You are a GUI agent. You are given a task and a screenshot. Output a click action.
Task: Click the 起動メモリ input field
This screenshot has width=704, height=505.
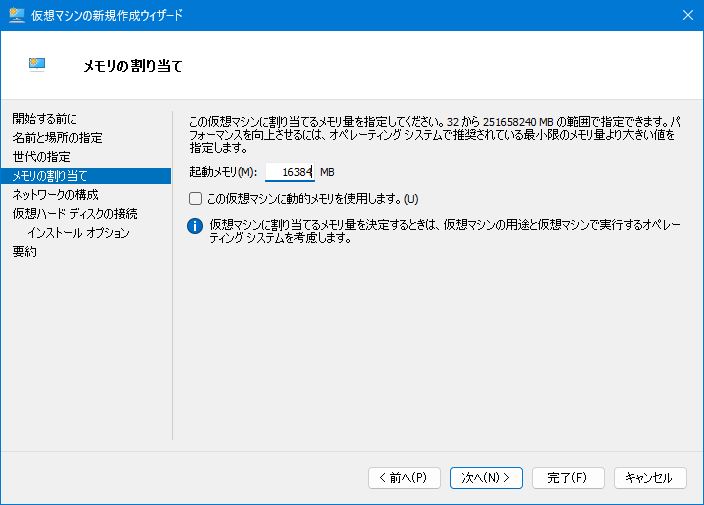(290, 172)
